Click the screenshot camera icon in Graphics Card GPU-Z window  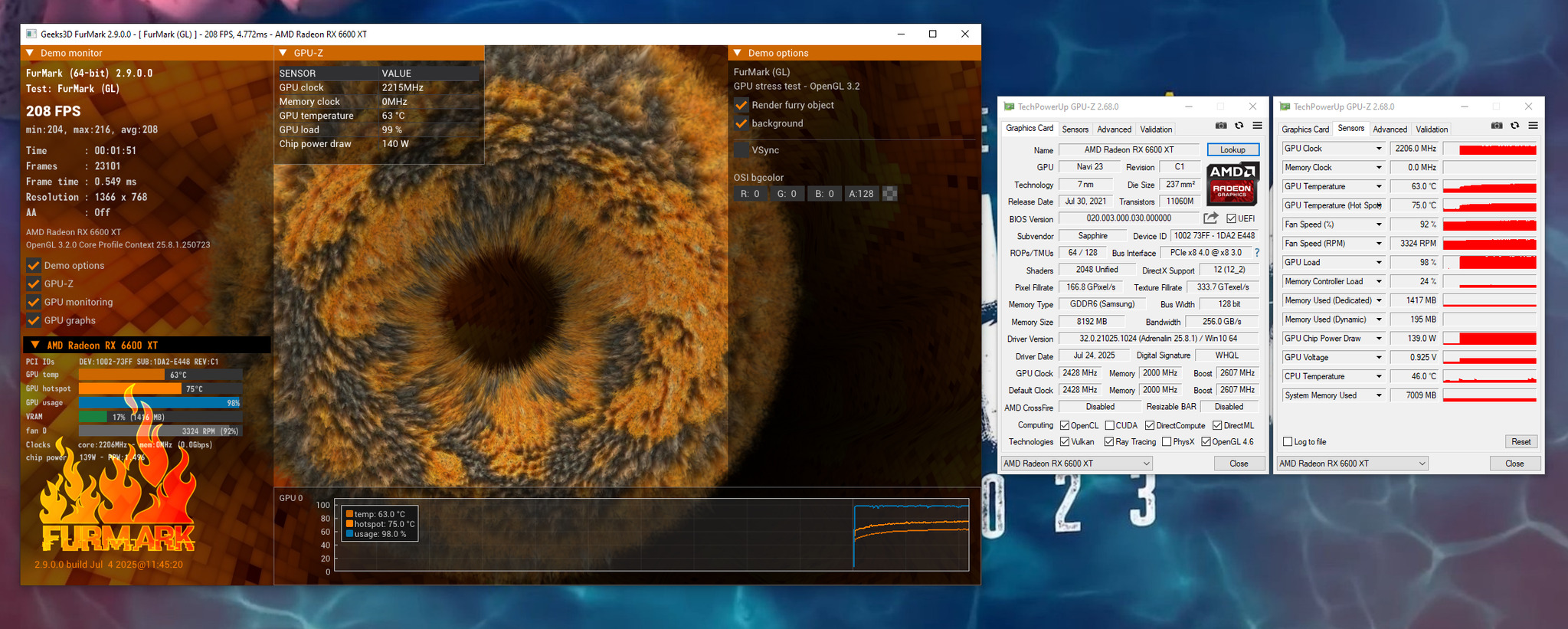pos(1221,126)
